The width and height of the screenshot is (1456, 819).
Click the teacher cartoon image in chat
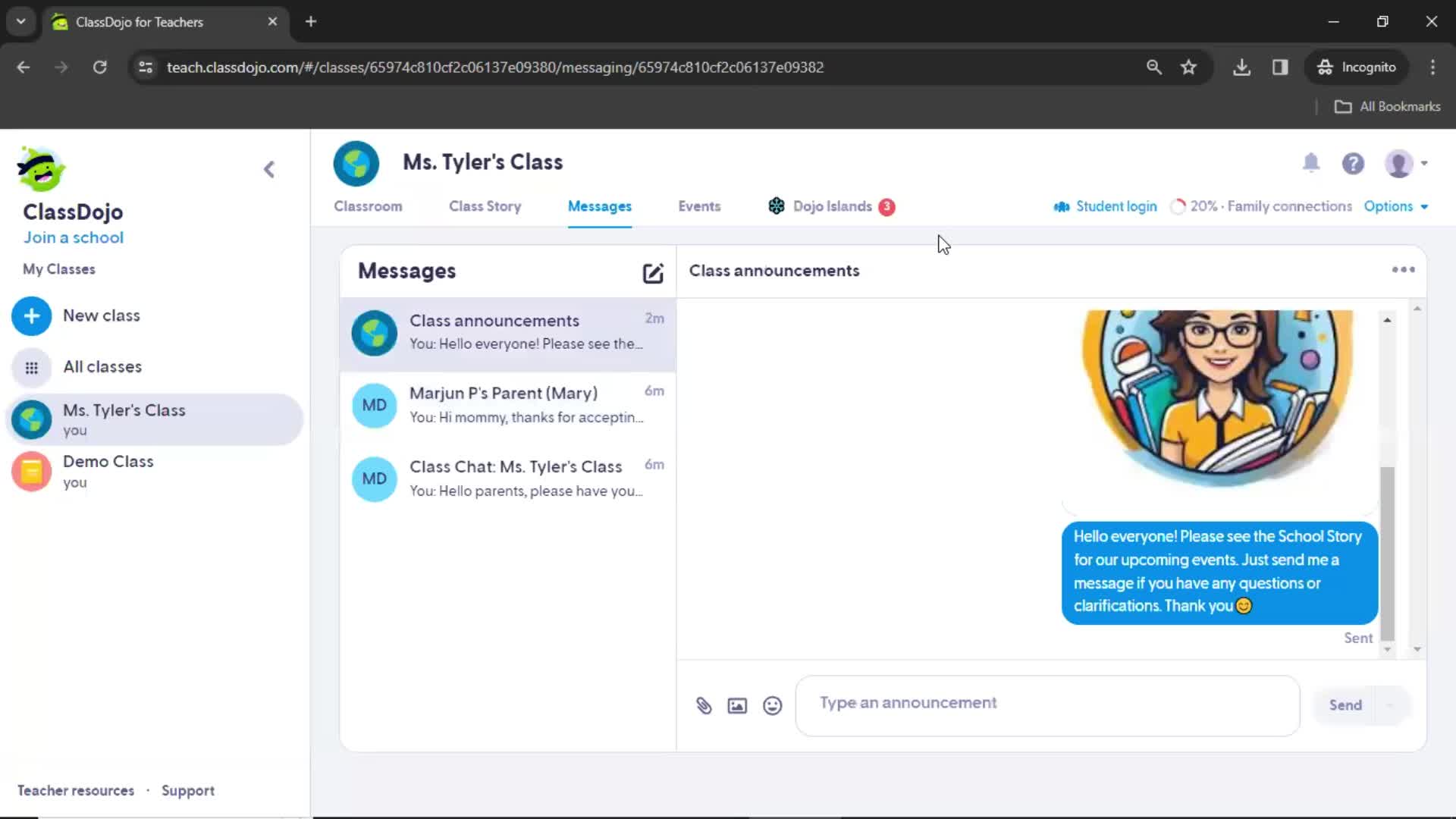click(x=1217, y=398)
